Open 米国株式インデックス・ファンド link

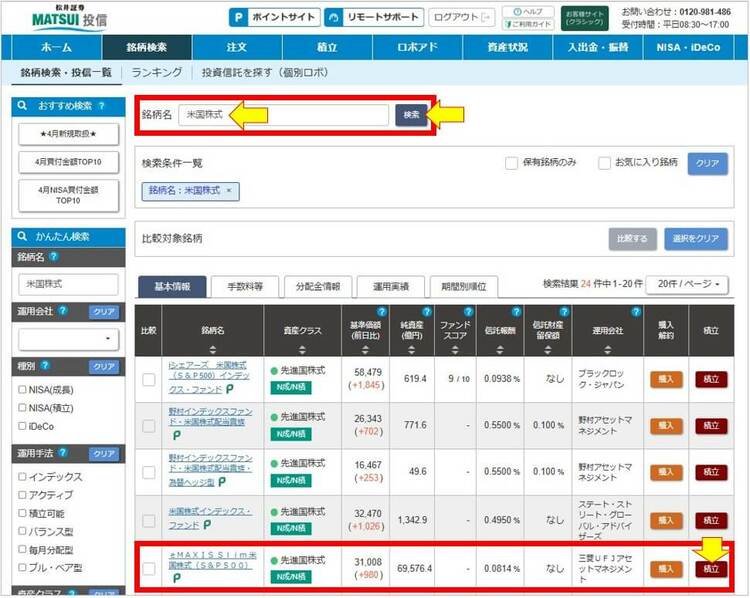point(210,518)
